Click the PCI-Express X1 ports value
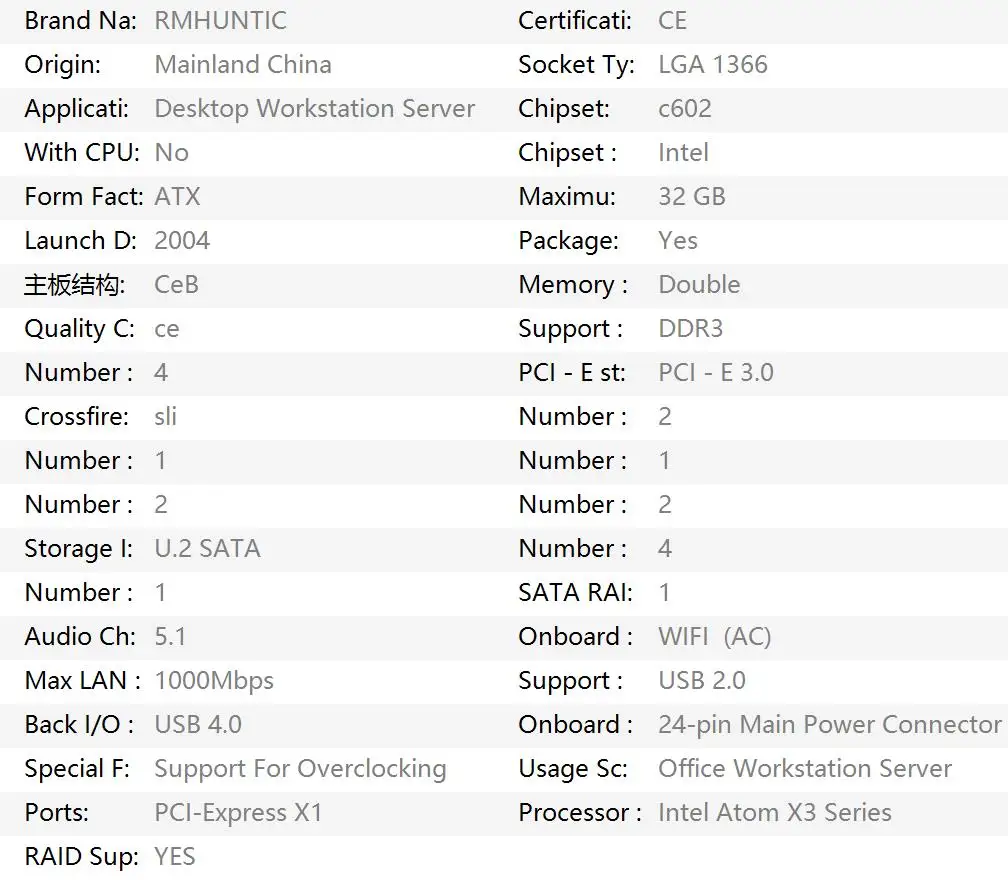The width and height of the screenshot is (1008, 880). [x=238, y=813]
